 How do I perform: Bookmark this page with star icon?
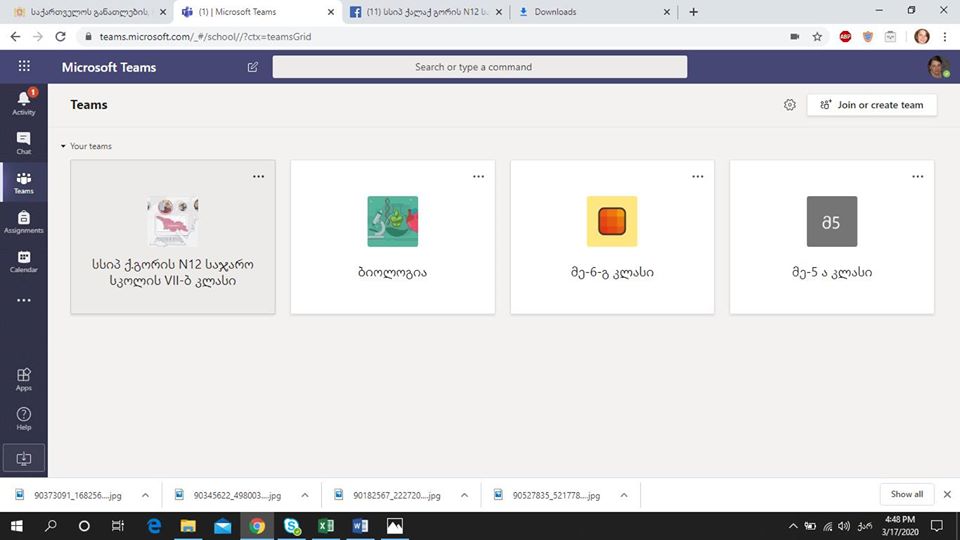(817, 37)
